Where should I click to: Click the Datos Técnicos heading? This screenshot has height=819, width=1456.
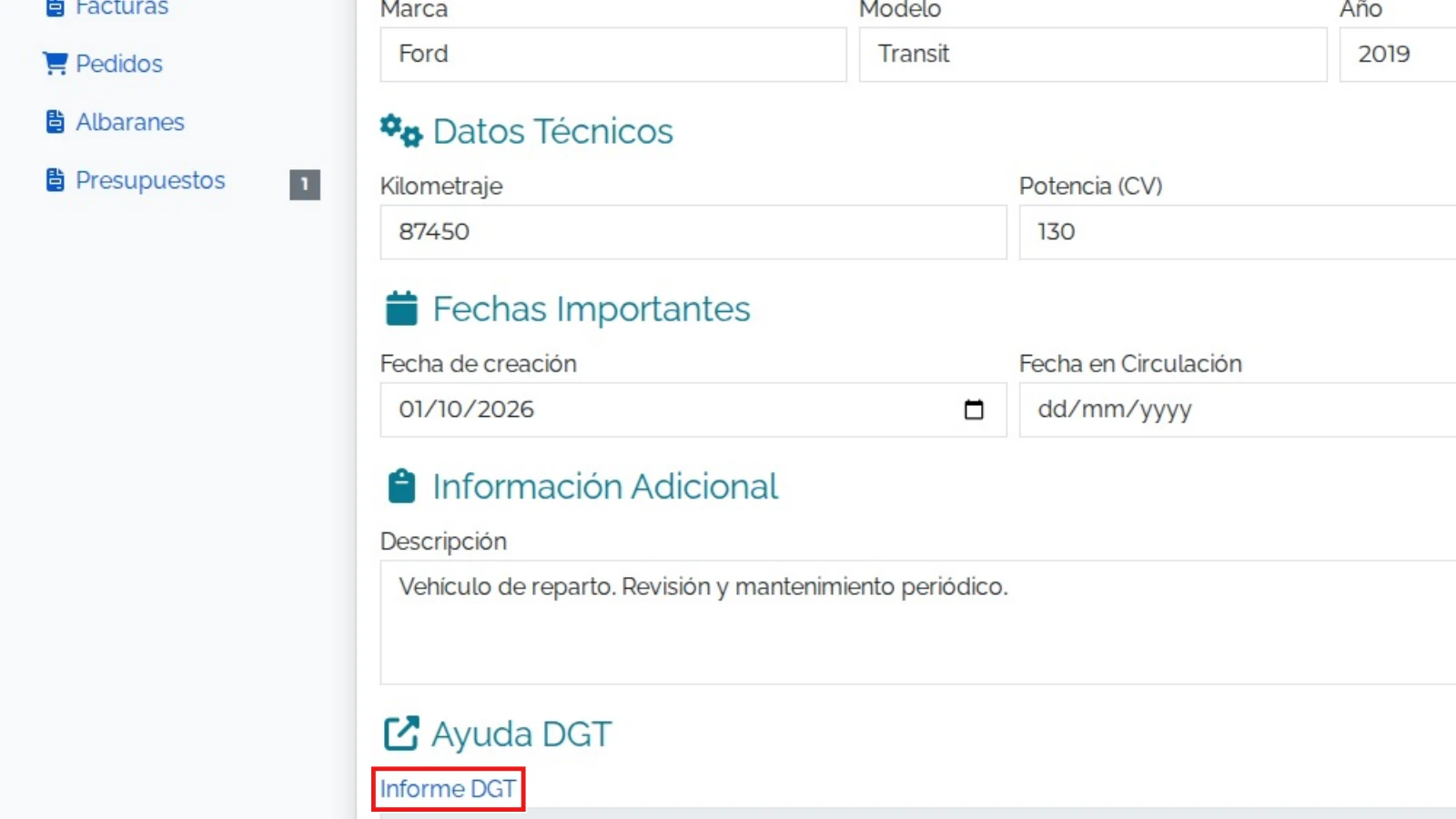pyautogui.click(x=552, y=131)
